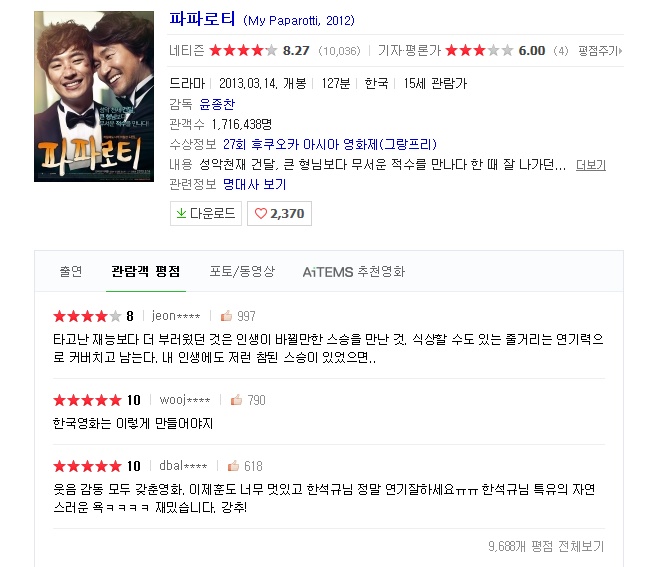The image size is (659, 567).
Task: Click the green download arrow icon
Action: tap(181, 213)
